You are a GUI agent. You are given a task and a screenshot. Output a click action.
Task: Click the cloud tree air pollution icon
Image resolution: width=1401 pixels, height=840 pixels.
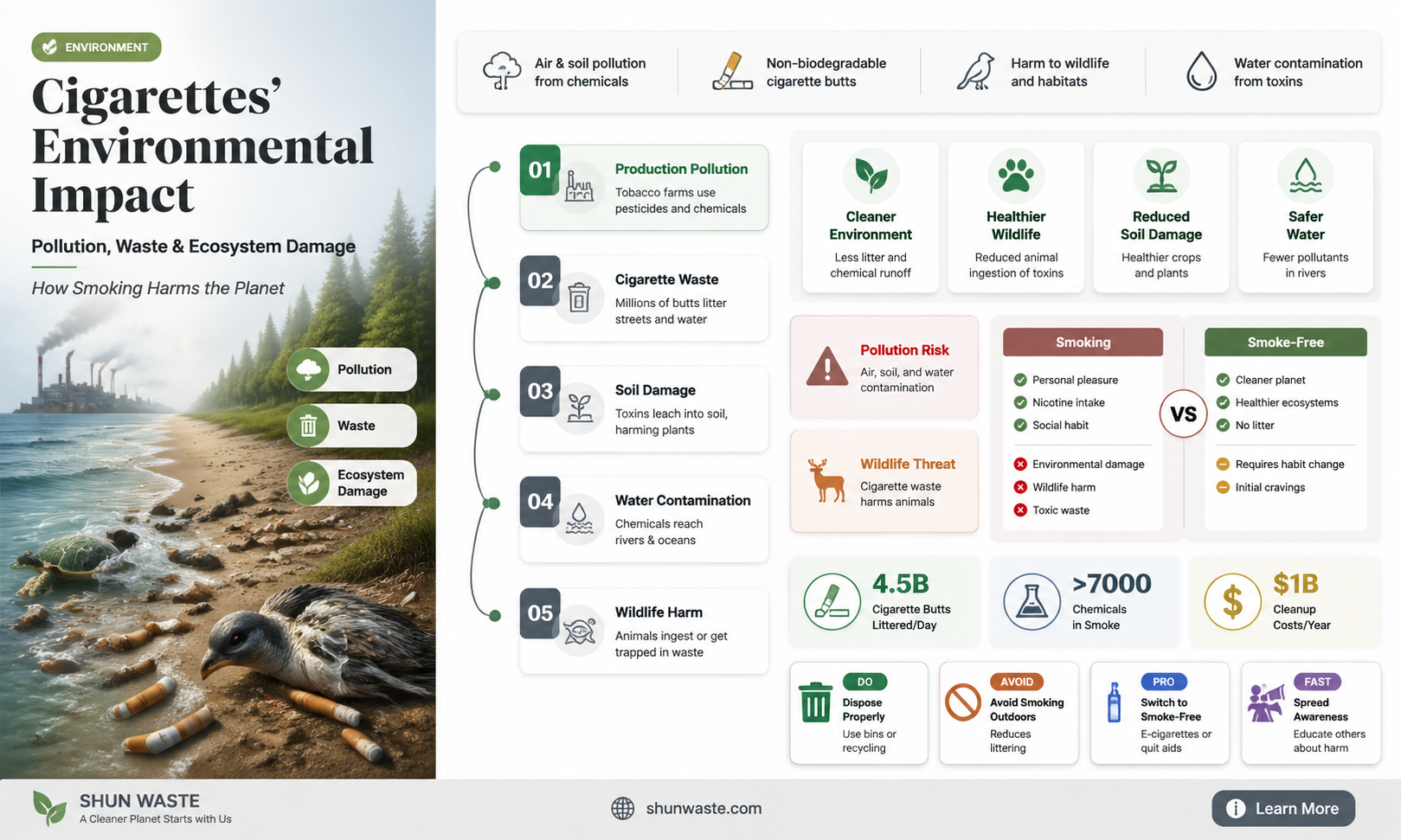click(502, 71)
